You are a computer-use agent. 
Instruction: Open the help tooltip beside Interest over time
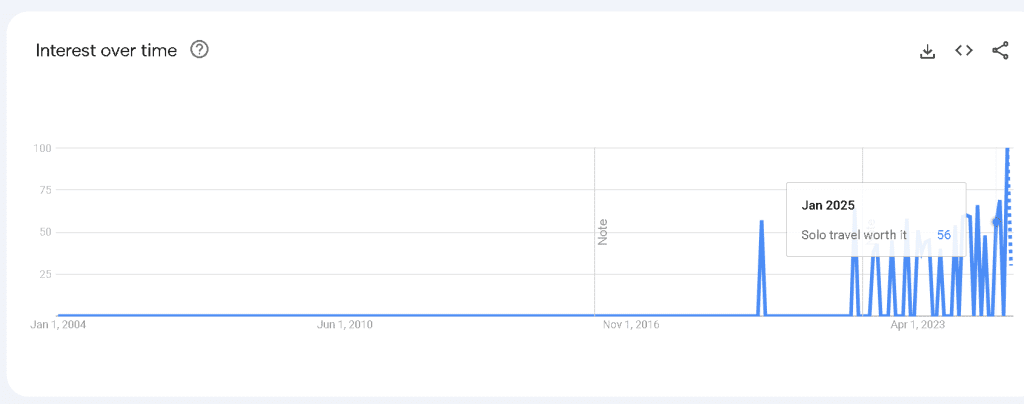[199, 50]
